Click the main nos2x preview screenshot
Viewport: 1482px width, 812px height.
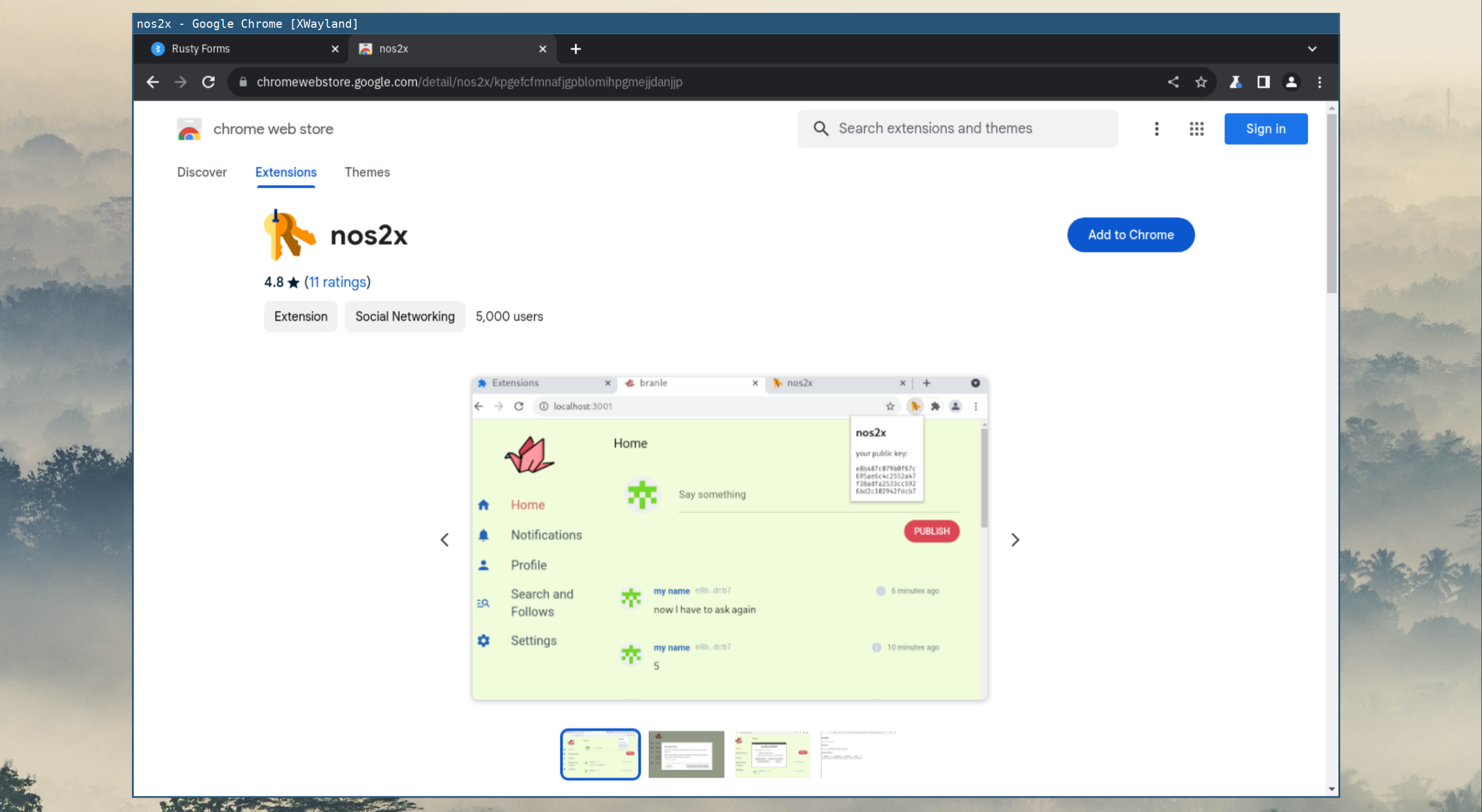click(x=729, y=538)
